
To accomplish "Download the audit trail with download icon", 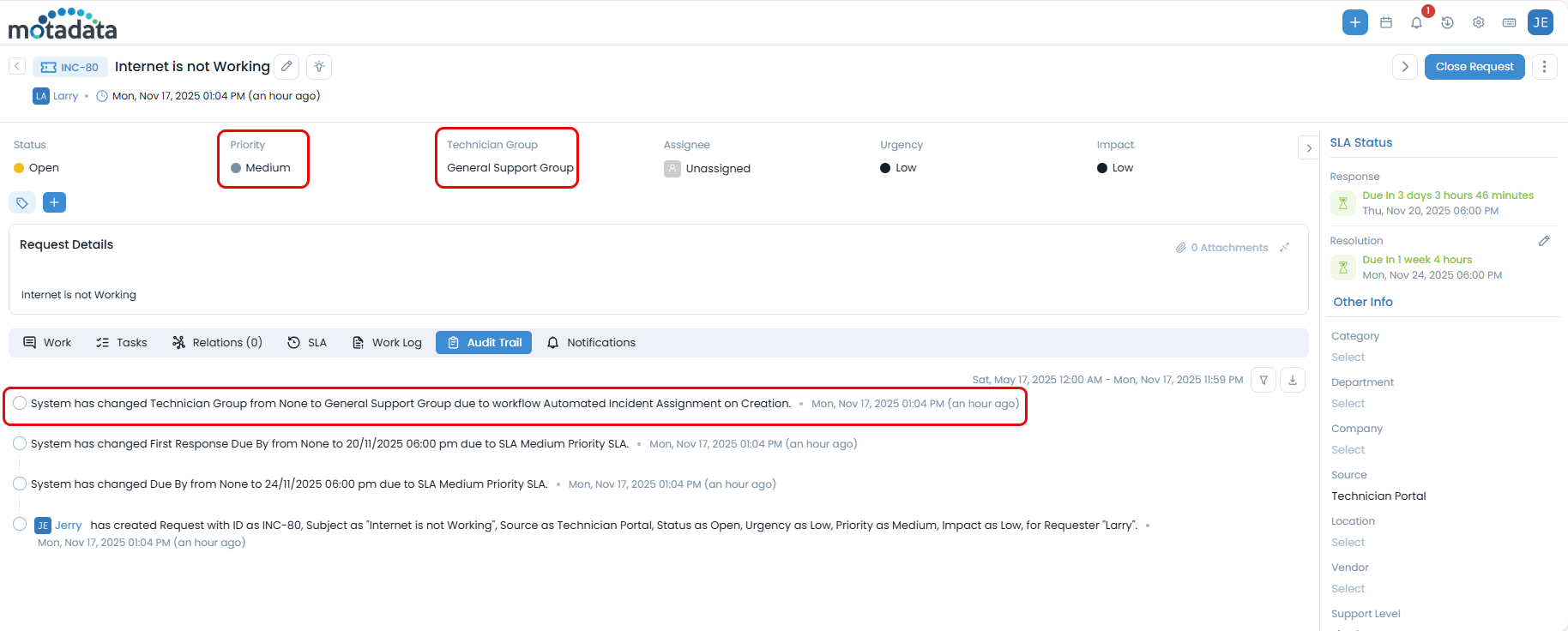I will [x=1293, y=380].
